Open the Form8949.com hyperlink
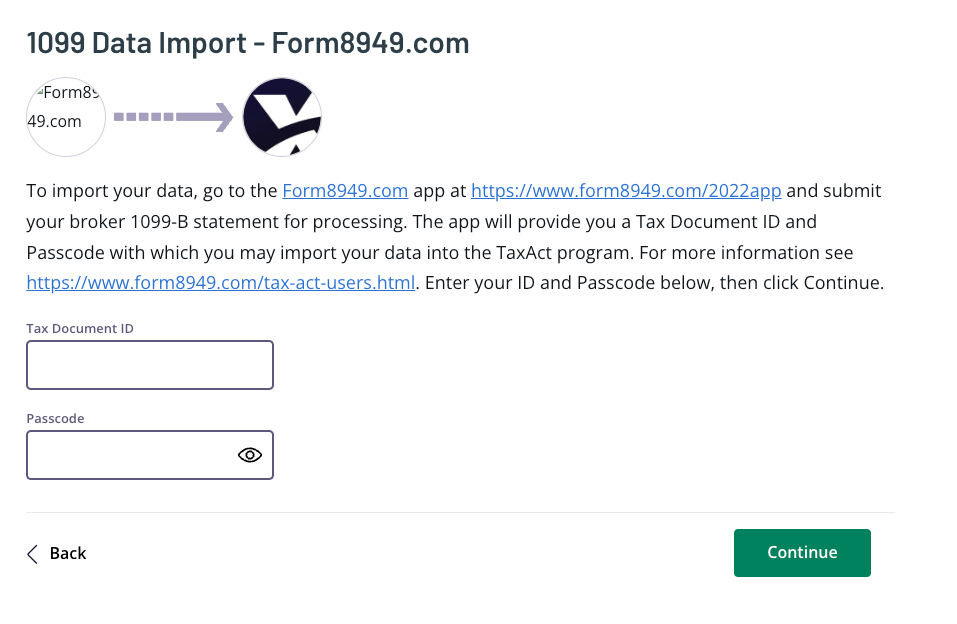957x624 pixels. click(345, 190)
